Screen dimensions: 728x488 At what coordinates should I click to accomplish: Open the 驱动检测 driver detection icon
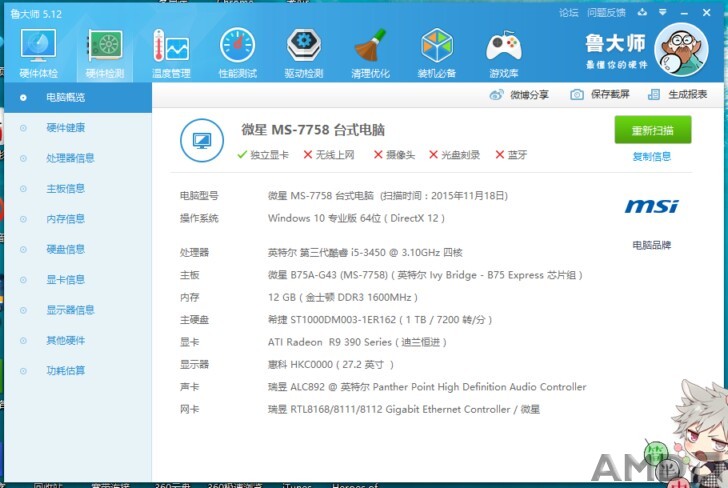(304, 46)
